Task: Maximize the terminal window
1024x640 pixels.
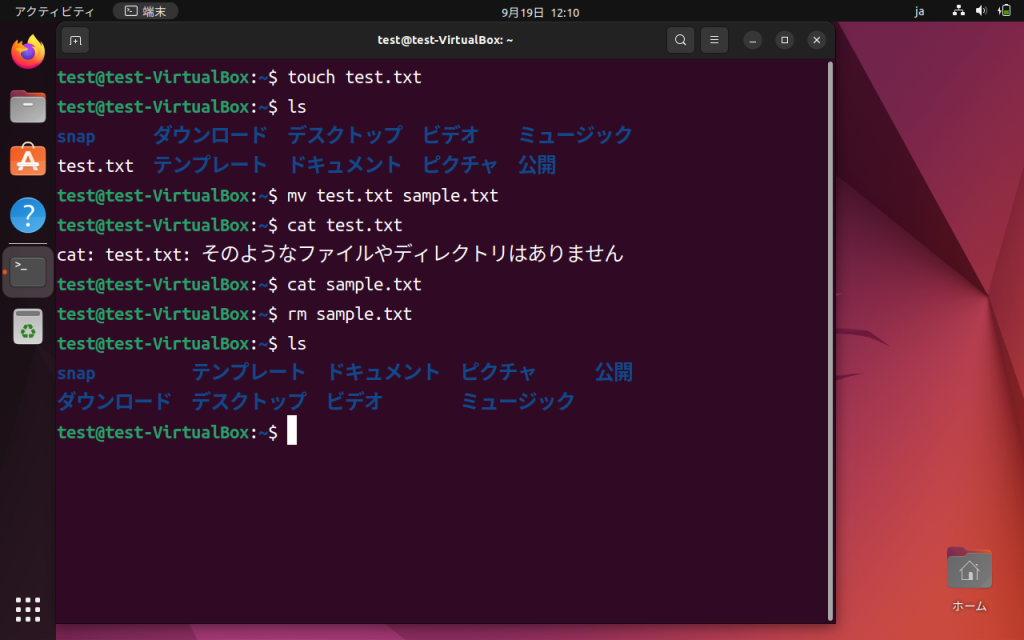Action: (x=784, y=40)
